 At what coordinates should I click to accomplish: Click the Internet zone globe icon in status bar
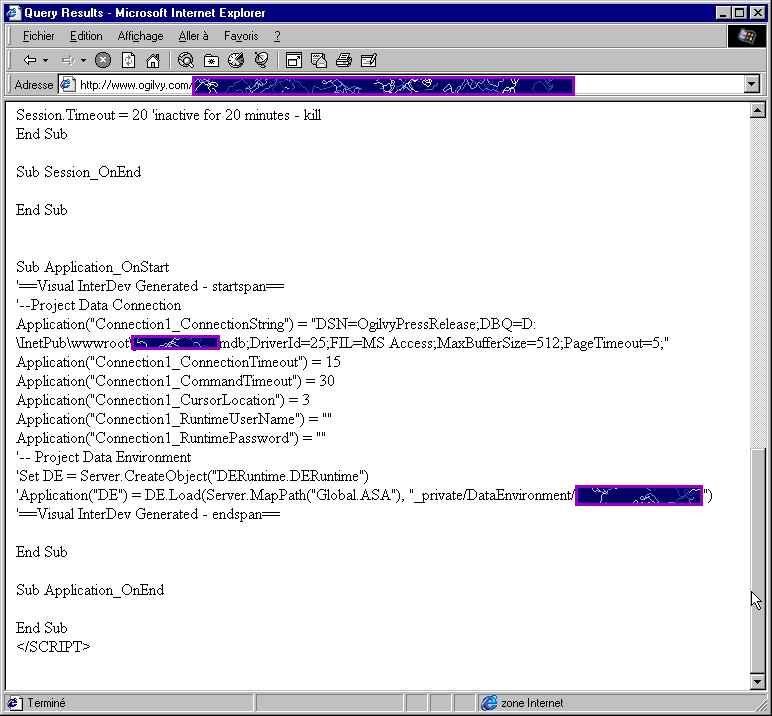click(489, 703)
